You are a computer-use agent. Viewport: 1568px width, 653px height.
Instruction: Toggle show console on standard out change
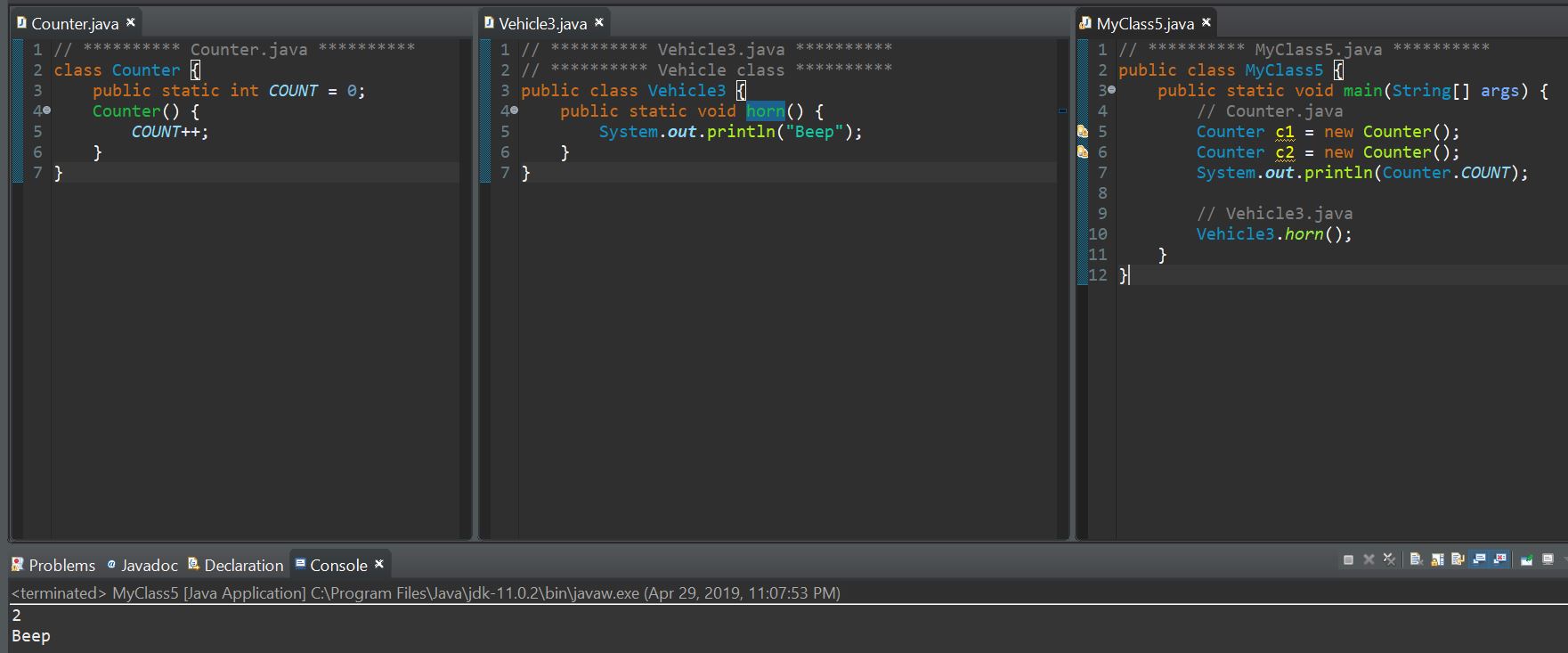[1479, 559]
